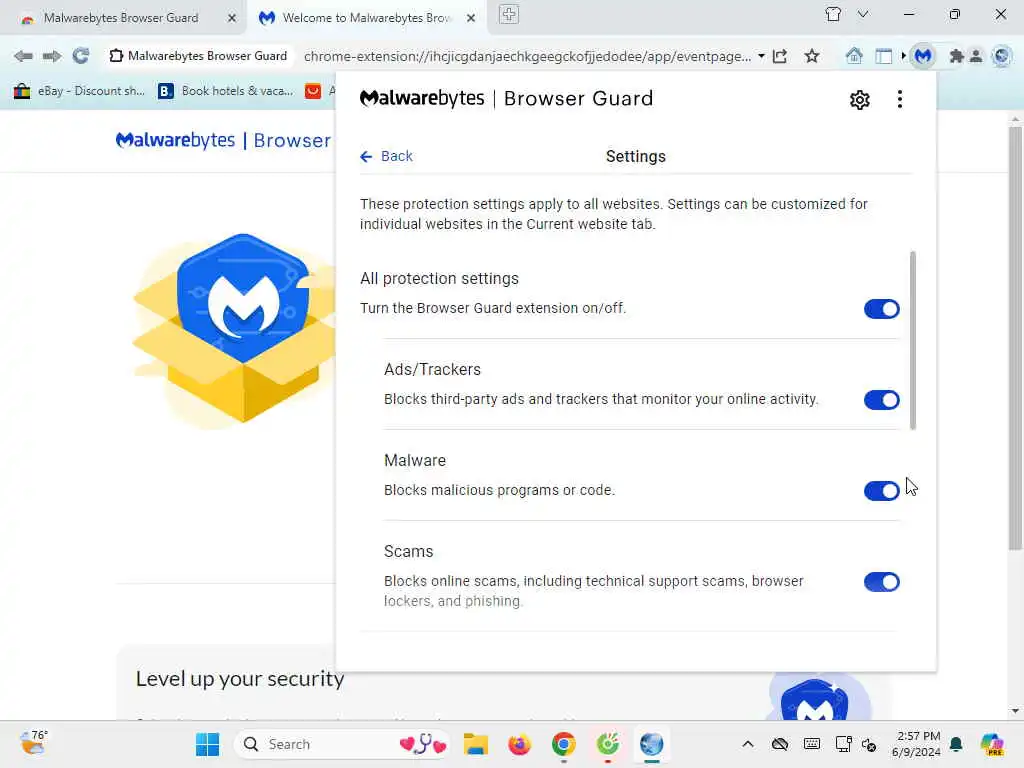This screenshot has height=768, width=1024.
Task: Click the share page icon
Action: click(x=780, y=56)
